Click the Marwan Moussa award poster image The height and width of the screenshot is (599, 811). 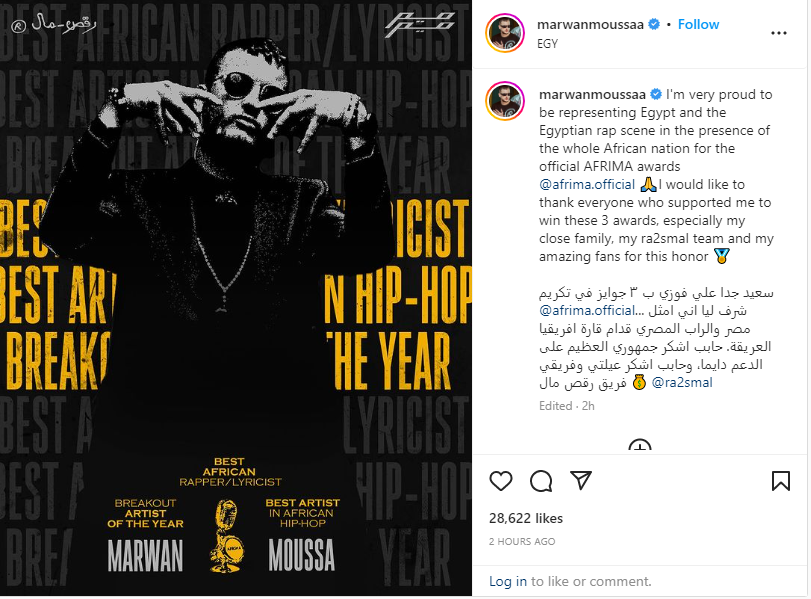pos(236,298)
